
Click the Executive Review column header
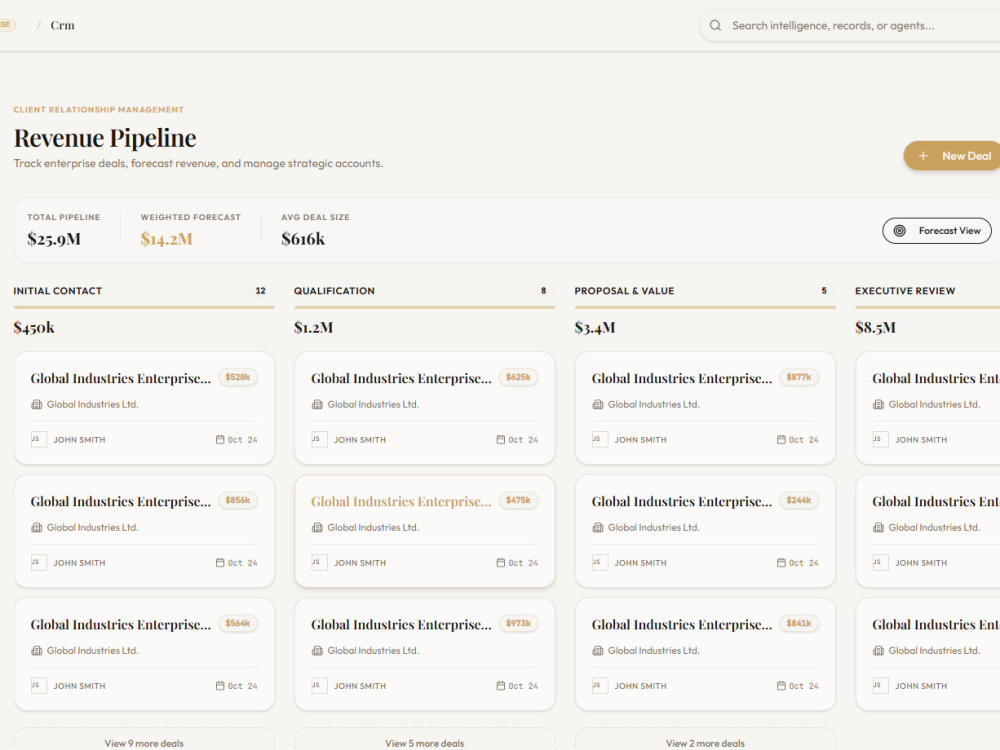tap(905, 291)
